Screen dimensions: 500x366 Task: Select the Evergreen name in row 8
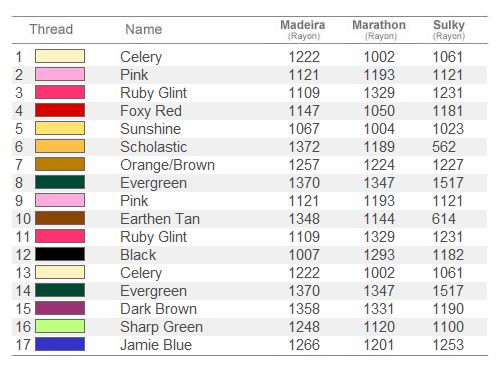click(153, 183)
